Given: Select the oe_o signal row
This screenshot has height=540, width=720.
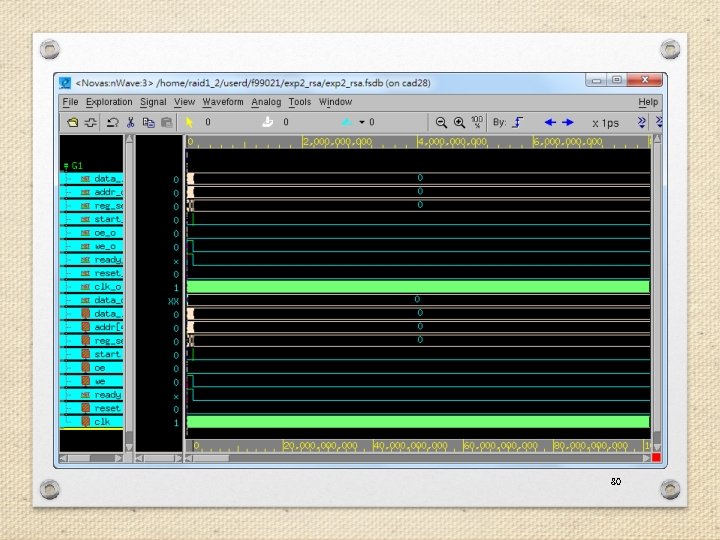Looking at the screenshot, I should [91, 233].
